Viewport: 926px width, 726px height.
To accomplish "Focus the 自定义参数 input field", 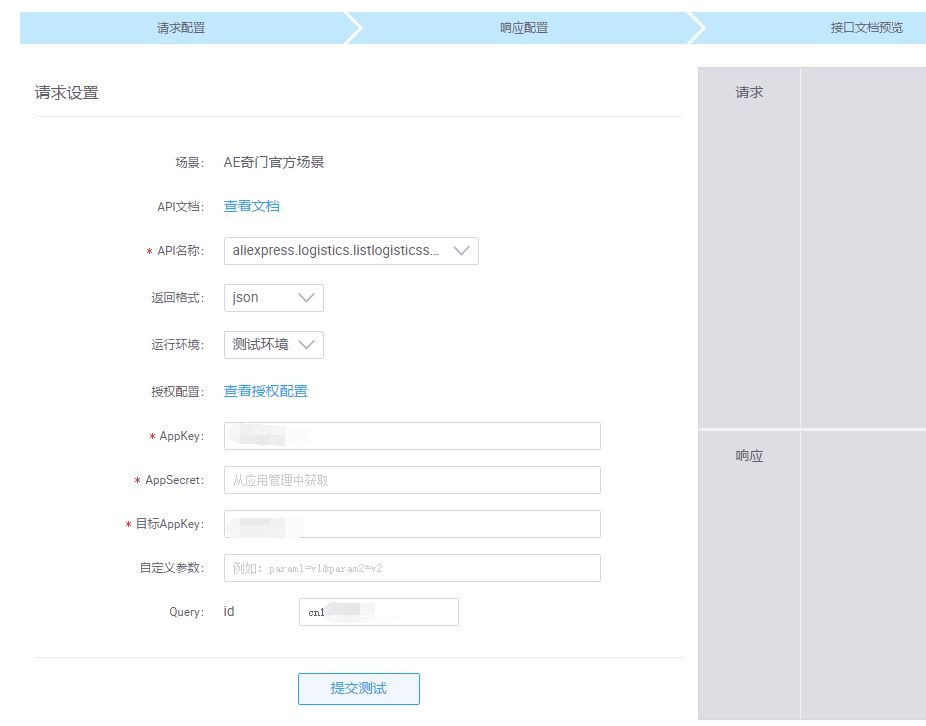I will coord(412,568).
